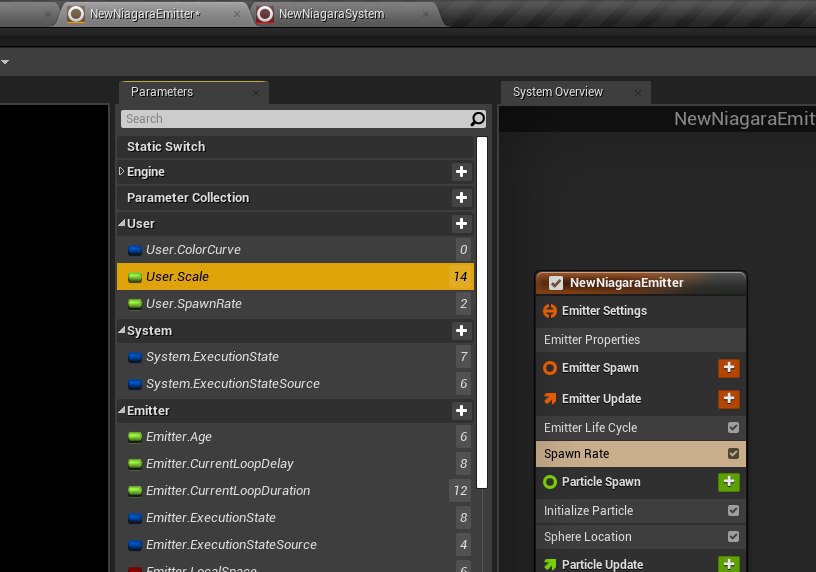Select the User.ColorCurve parameter
This screenshot has height=572, width=816.
click(295, 250)
